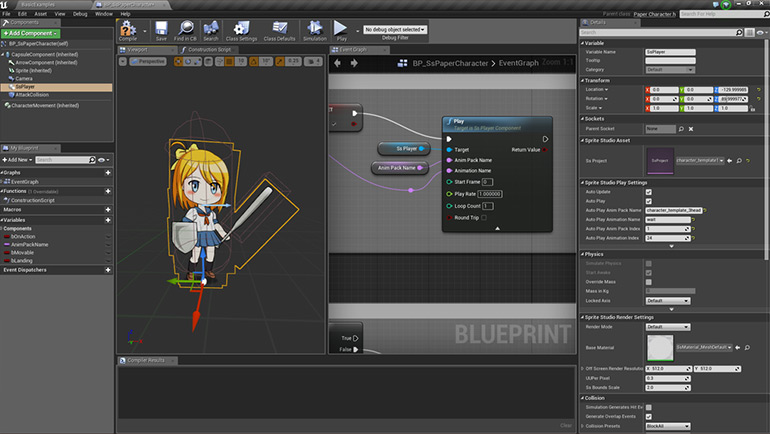Image resolution: width=770 pixels, height=434 pixels.
Task: Enable the Override Mass checkbox
Action: pyautogui.click(x=649, y=282)
